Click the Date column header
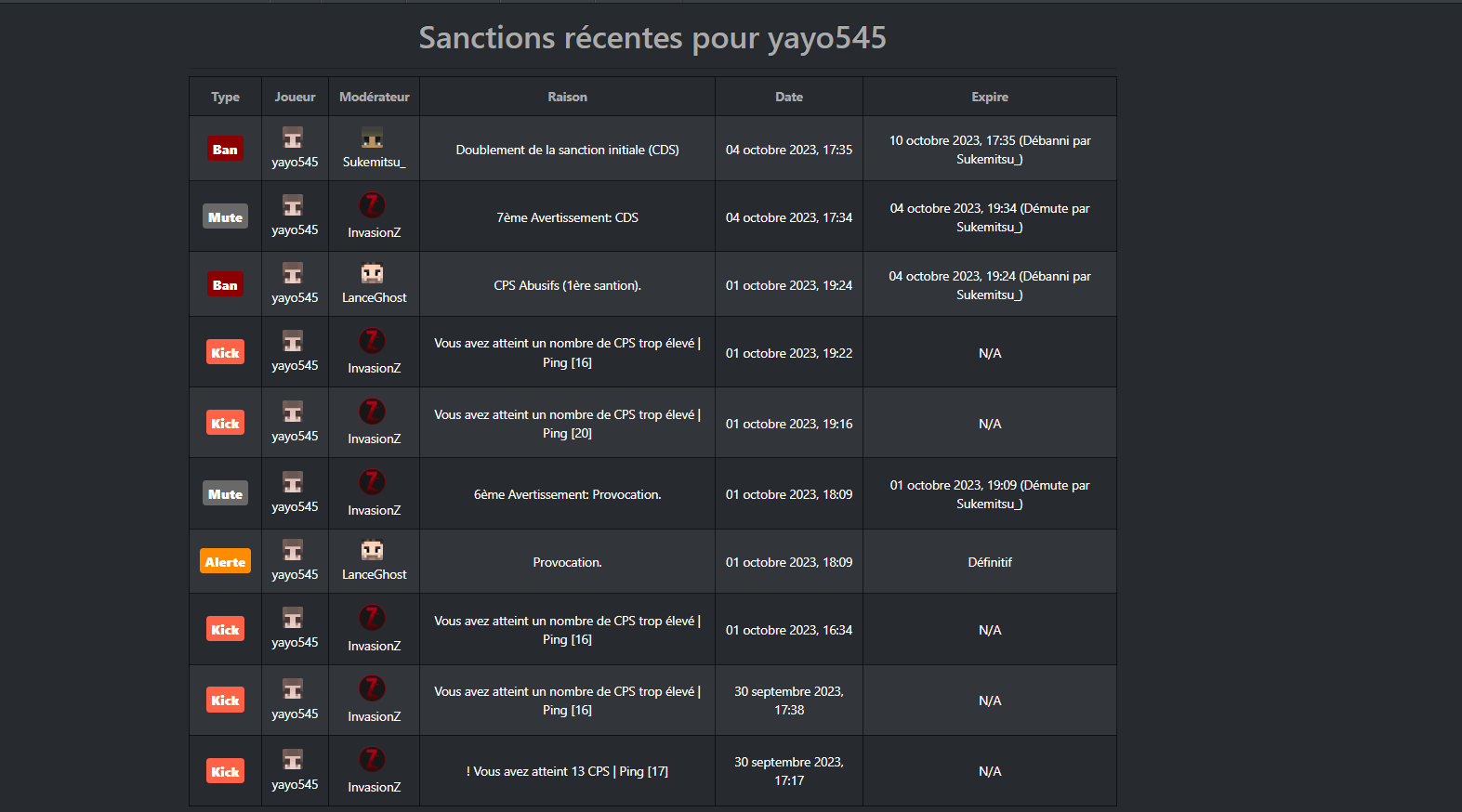1462x812 pixels. (789, 97)
